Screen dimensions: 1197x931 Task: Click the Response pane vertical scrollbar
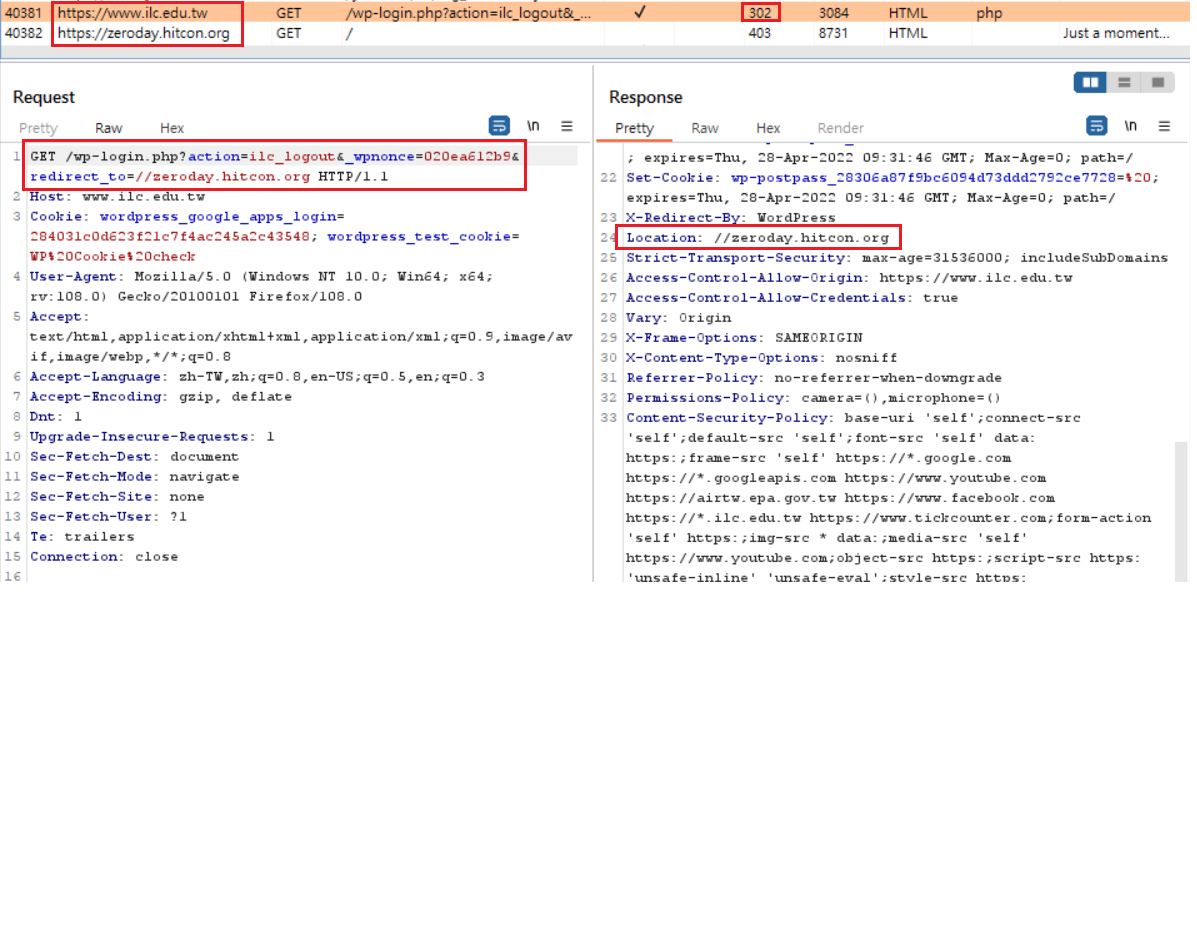tap(1181, 511)
